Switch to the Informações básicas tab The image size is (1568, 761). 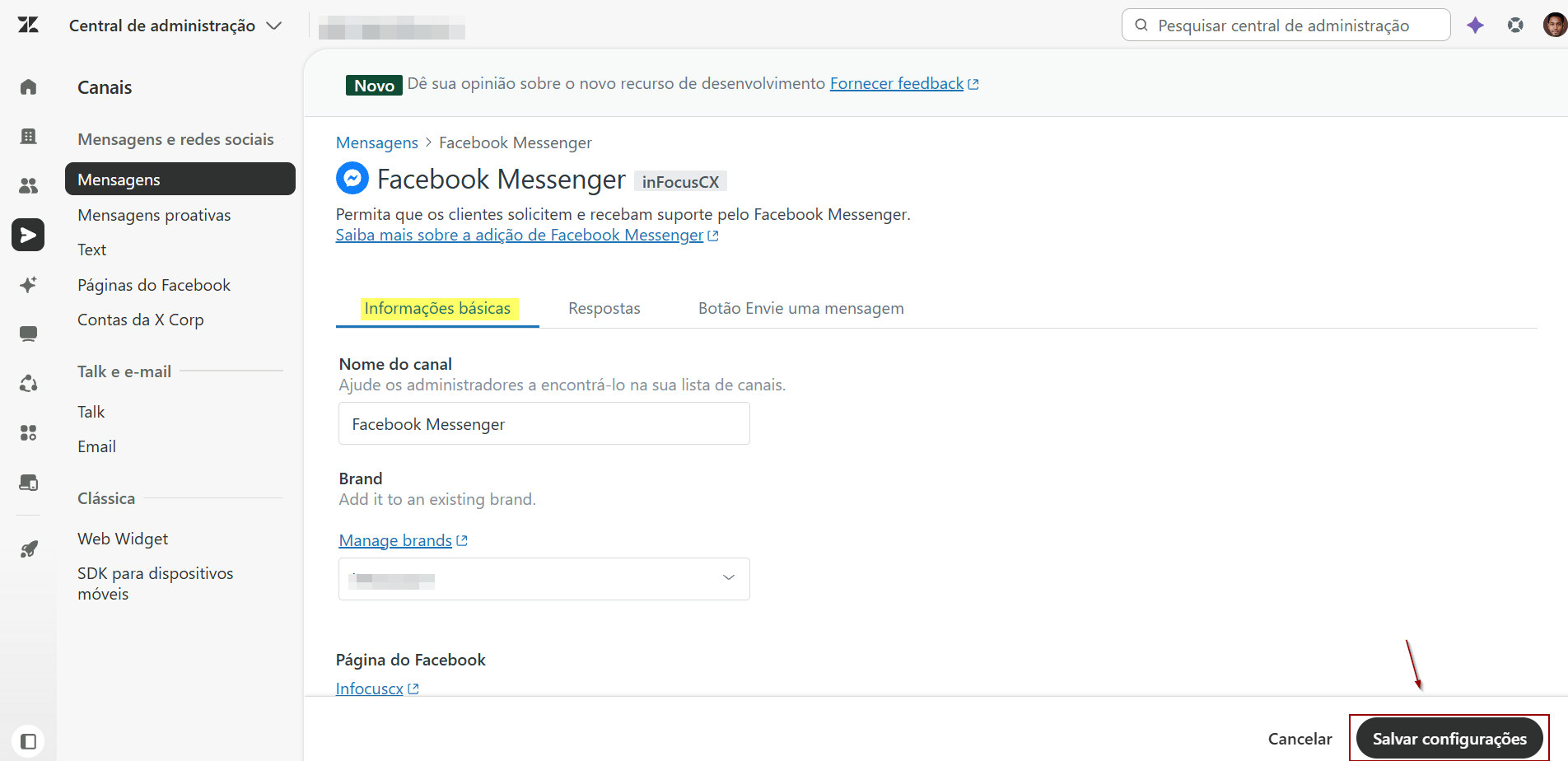click(437, 309)
